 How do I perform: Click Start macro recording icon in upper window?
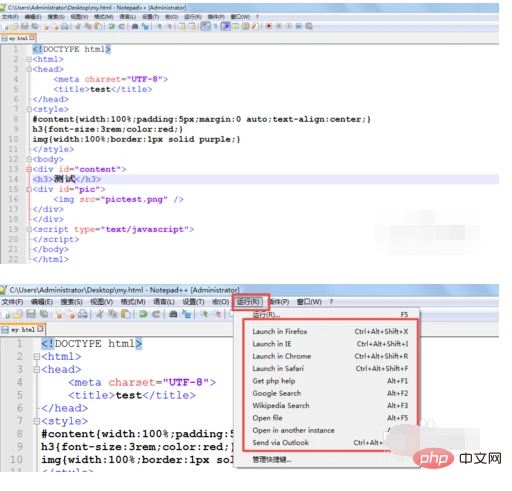tap(269, 26)
